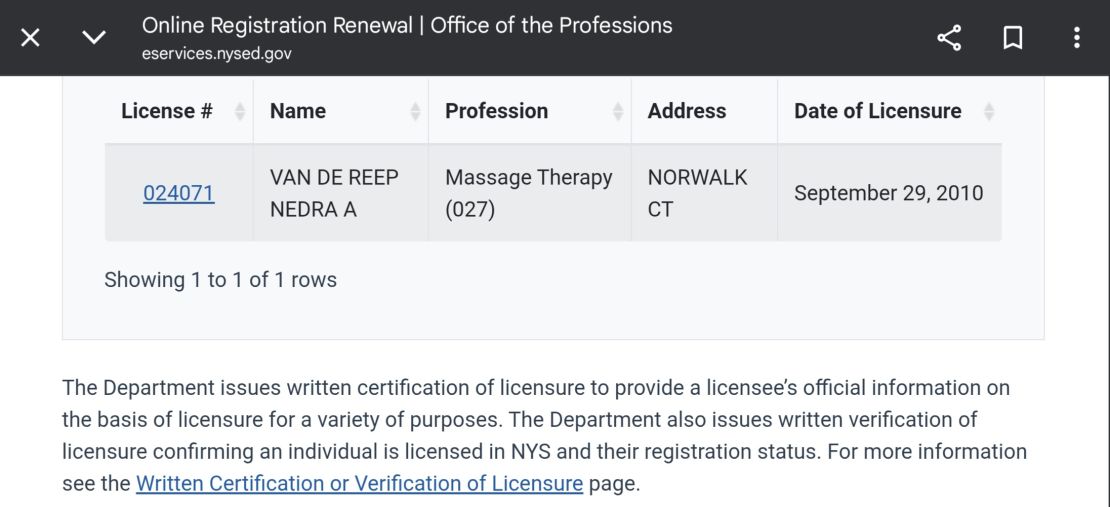Click sort arrows beside Name column
This screenshot has width=1110, height=507.
415,112
